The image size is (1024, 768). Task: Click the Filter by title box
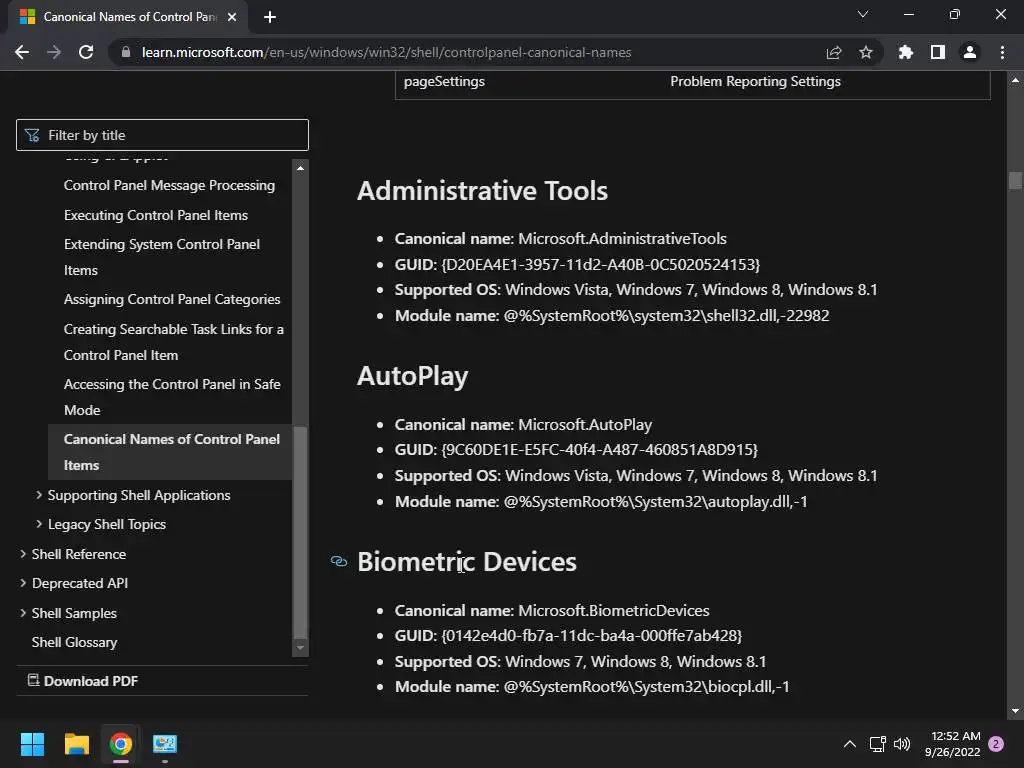162,135
